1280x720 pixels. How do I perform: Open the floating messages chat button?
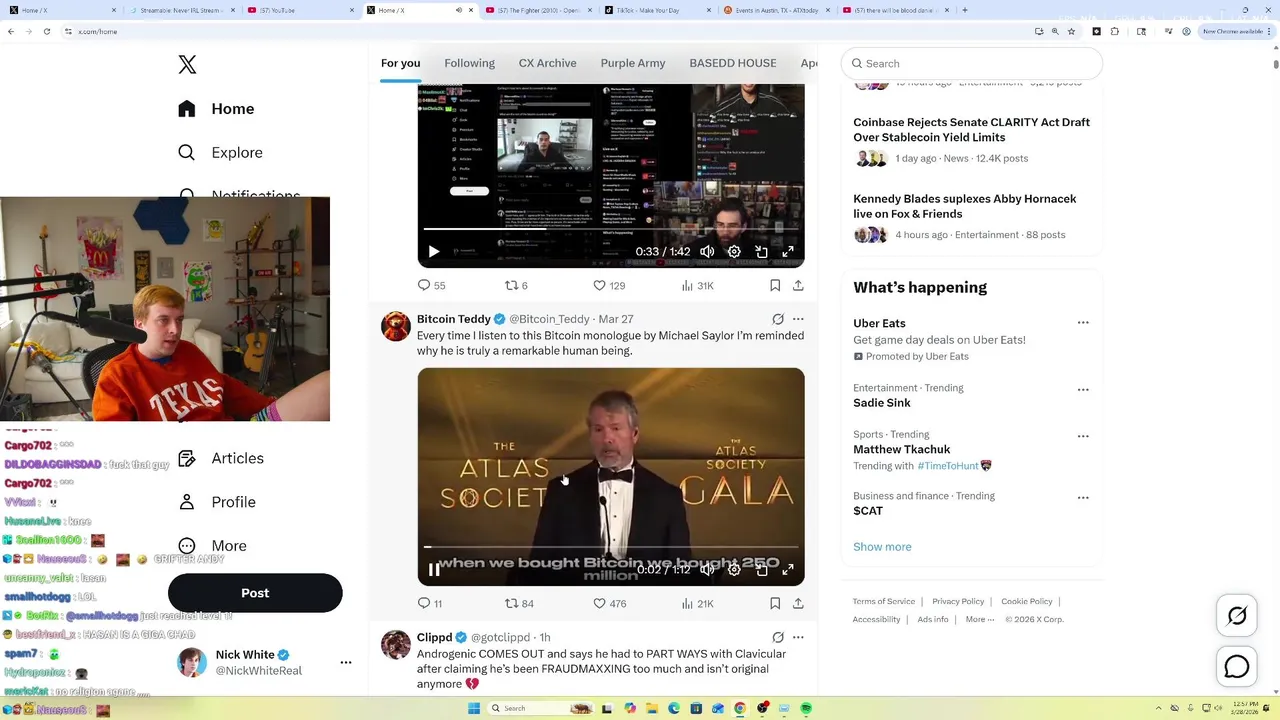point(1237,666)
